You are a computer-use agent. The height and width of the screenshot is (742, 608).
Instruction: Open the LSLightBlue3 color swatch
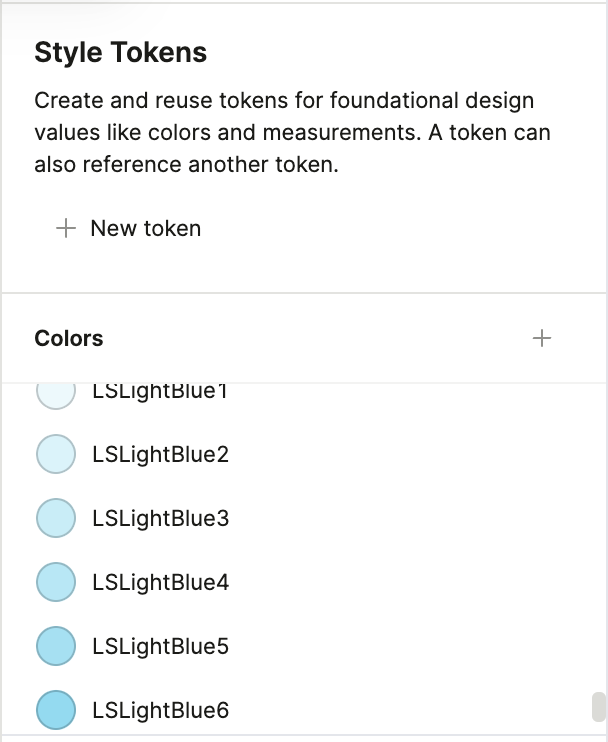click(56, 518)
